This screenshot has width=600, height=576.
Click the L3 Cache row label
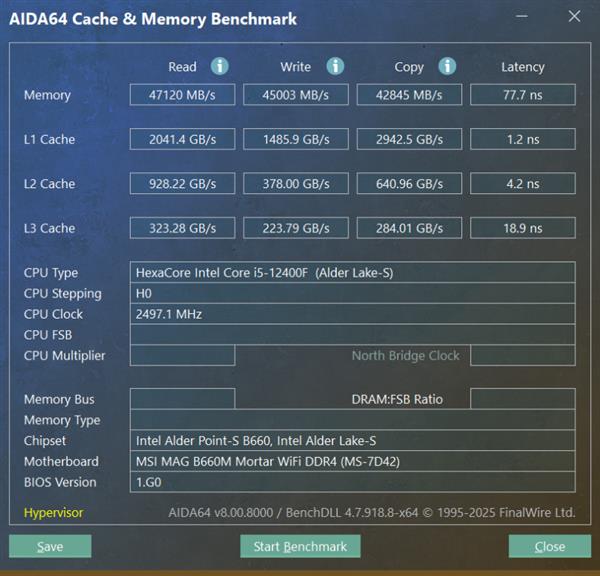pyautogui.click(x=49, y=228)
